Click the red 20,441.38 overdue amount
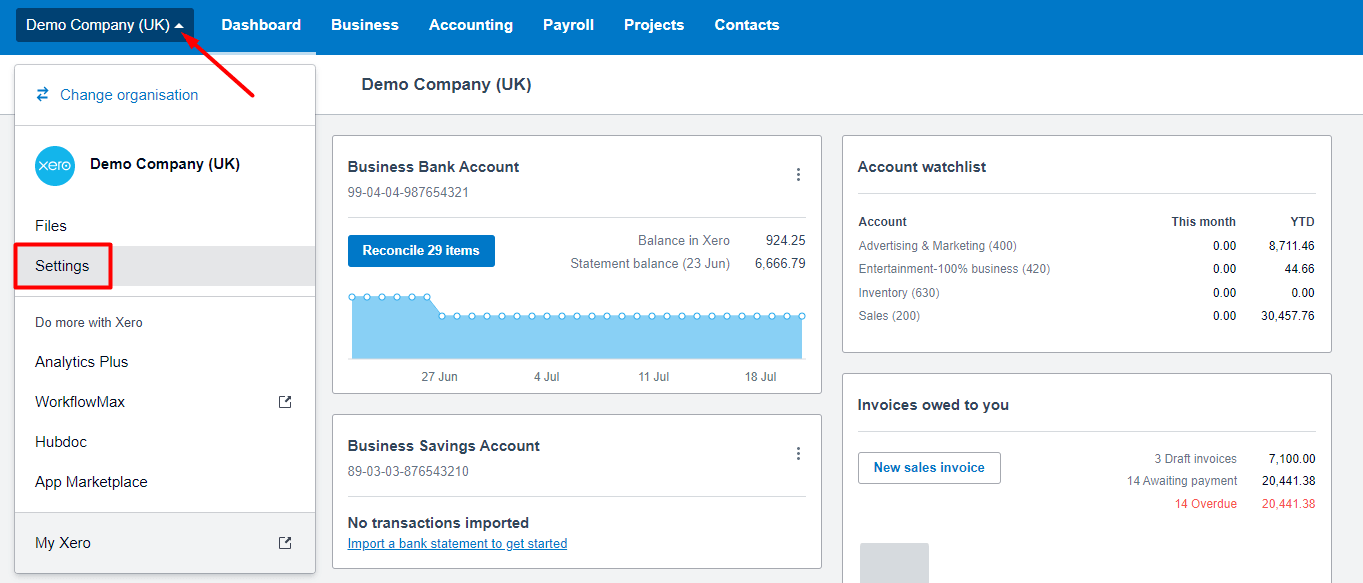Image resolution: width=1363 pixels, height=583 pixels. click(x=1288, y=504)
